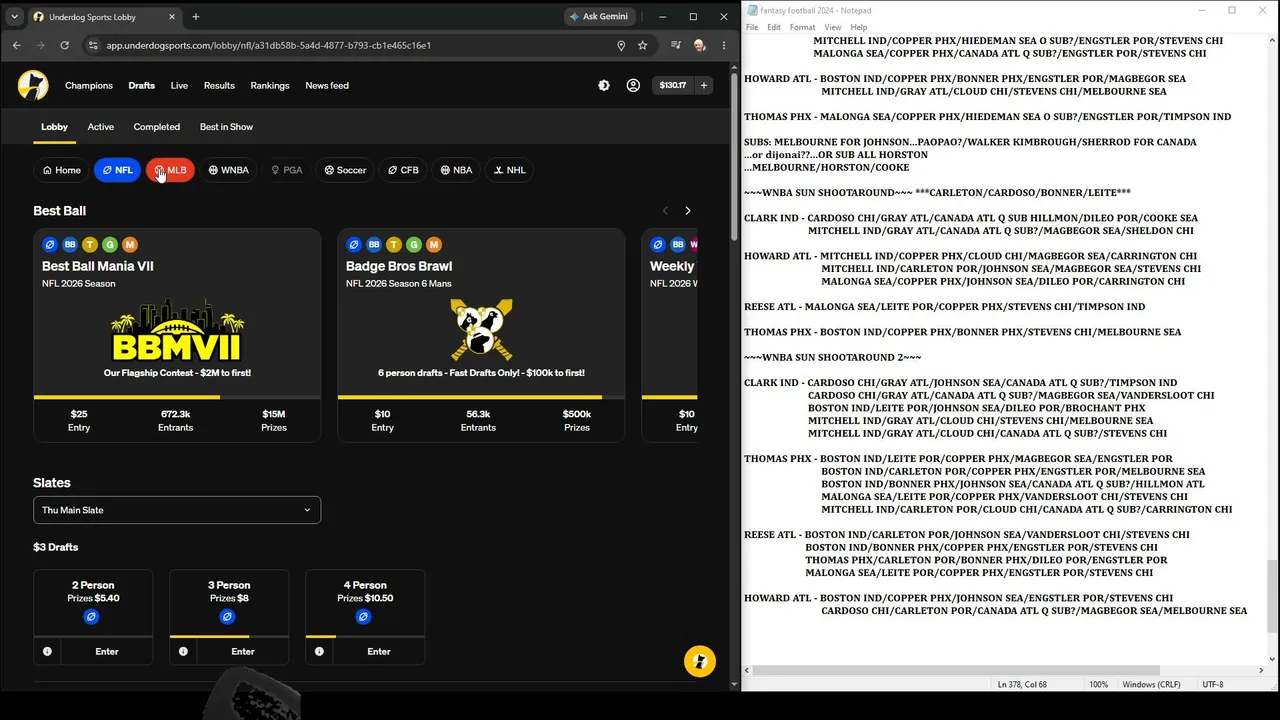Viewport: 1280px width, 720px height.
Task: Toggle the dark/light theme icon
Action: (604, 85)
